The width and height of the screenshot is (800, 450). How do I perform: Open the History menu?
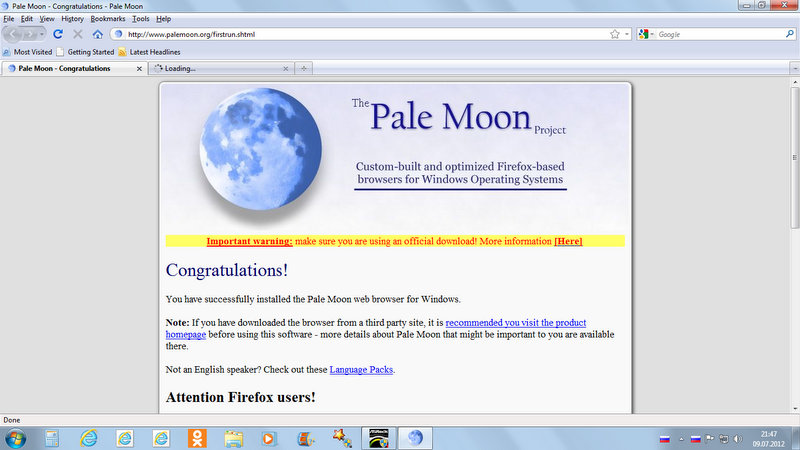(x=72, y=19)
